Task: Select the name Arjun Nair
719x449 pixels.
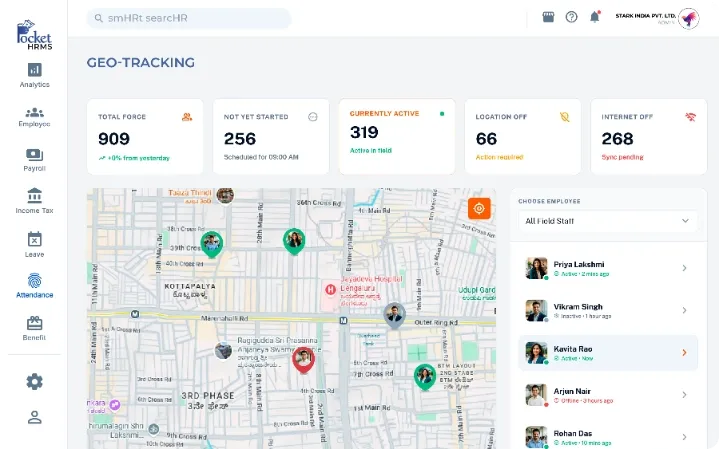Action: [572, 391]
